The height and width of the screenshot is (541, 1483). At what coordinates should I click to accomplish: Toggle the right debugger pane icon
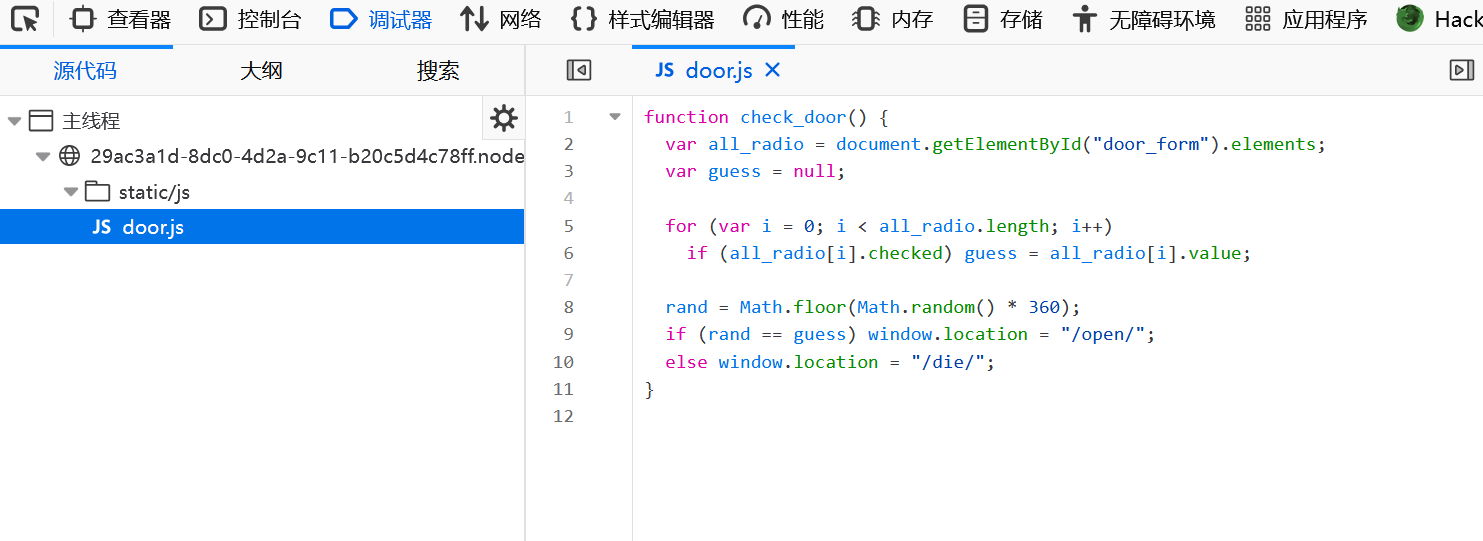point(1461,70)
